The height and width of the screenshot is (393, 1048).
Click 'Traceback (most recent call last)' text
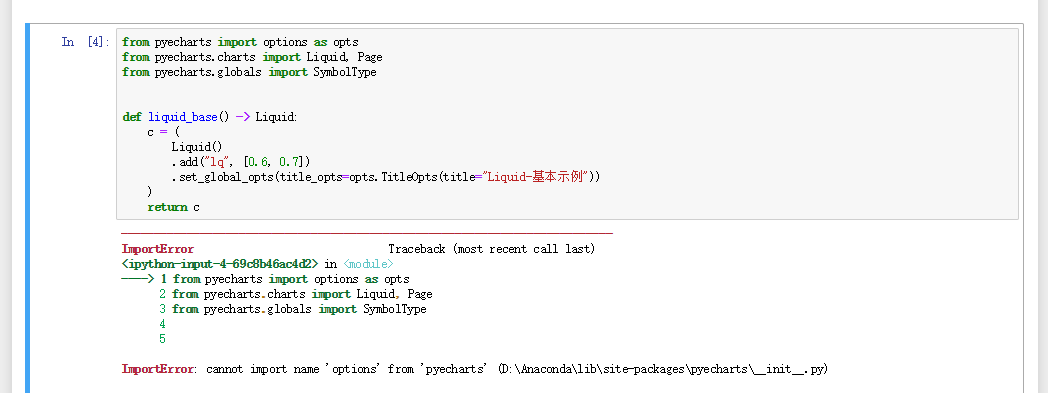coord(491,249)
